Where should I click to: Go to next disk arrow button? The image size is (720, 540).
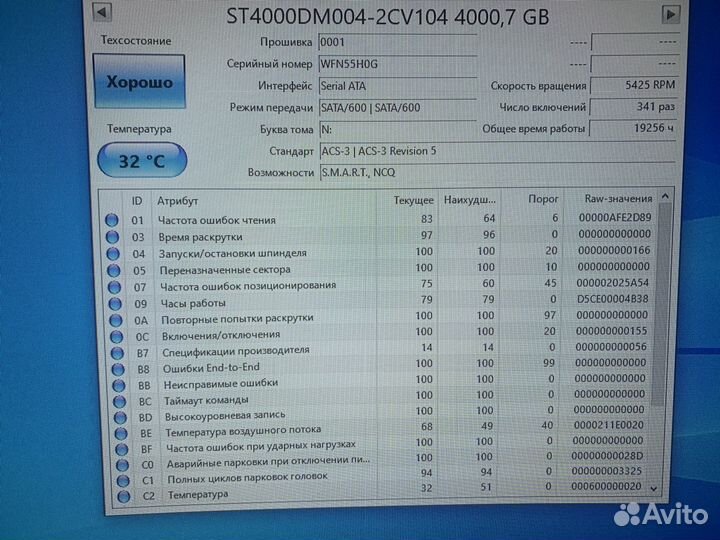pos(671,14)
